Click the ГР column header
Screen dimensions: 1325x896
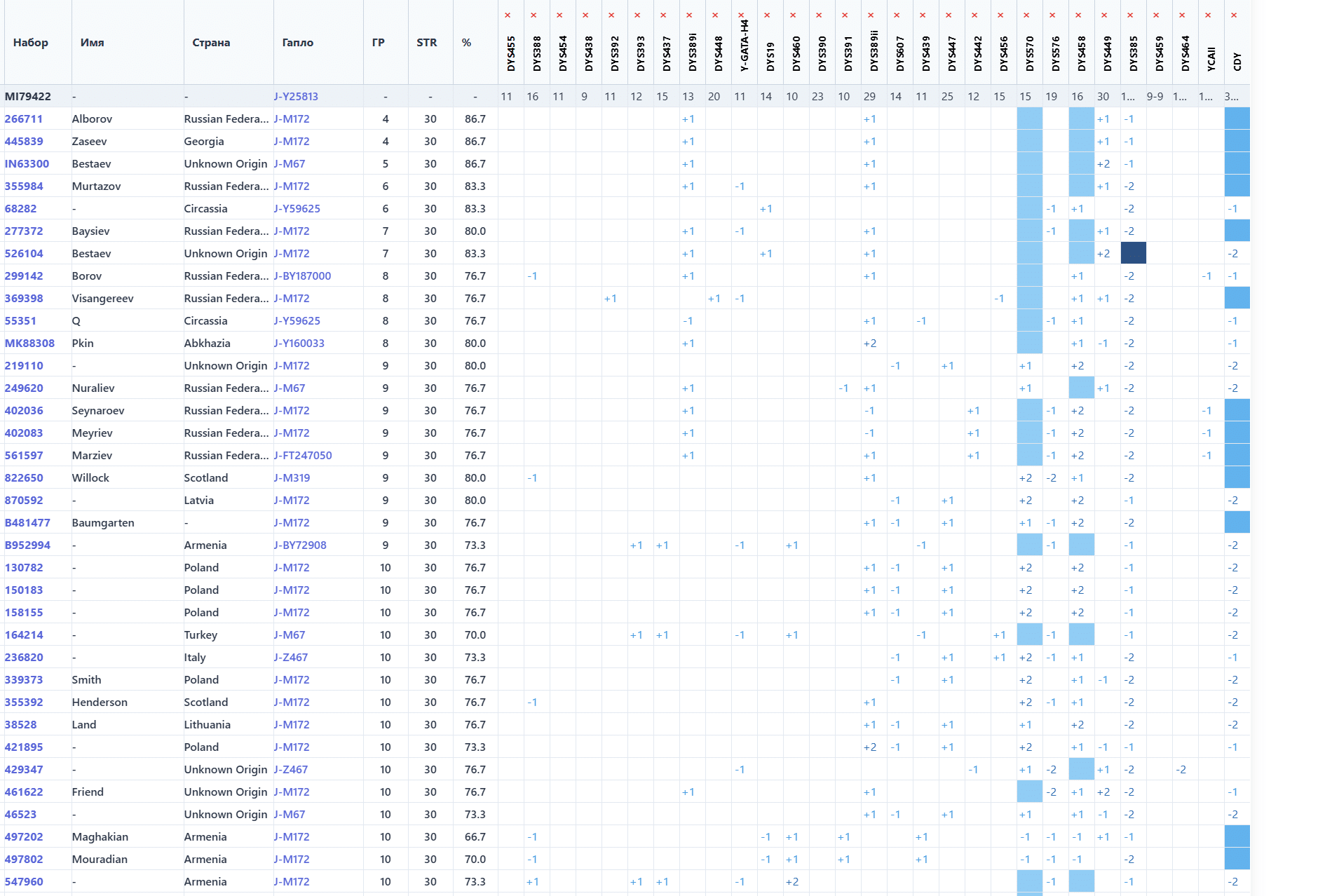pos(379,43)
